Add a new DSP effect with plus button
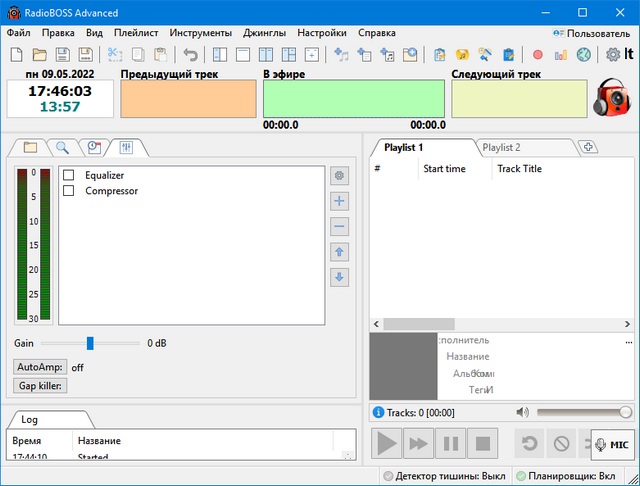Image resolution: width=640 pixels, height=486 pixels. pyautogui.click(x=340, y=201)
